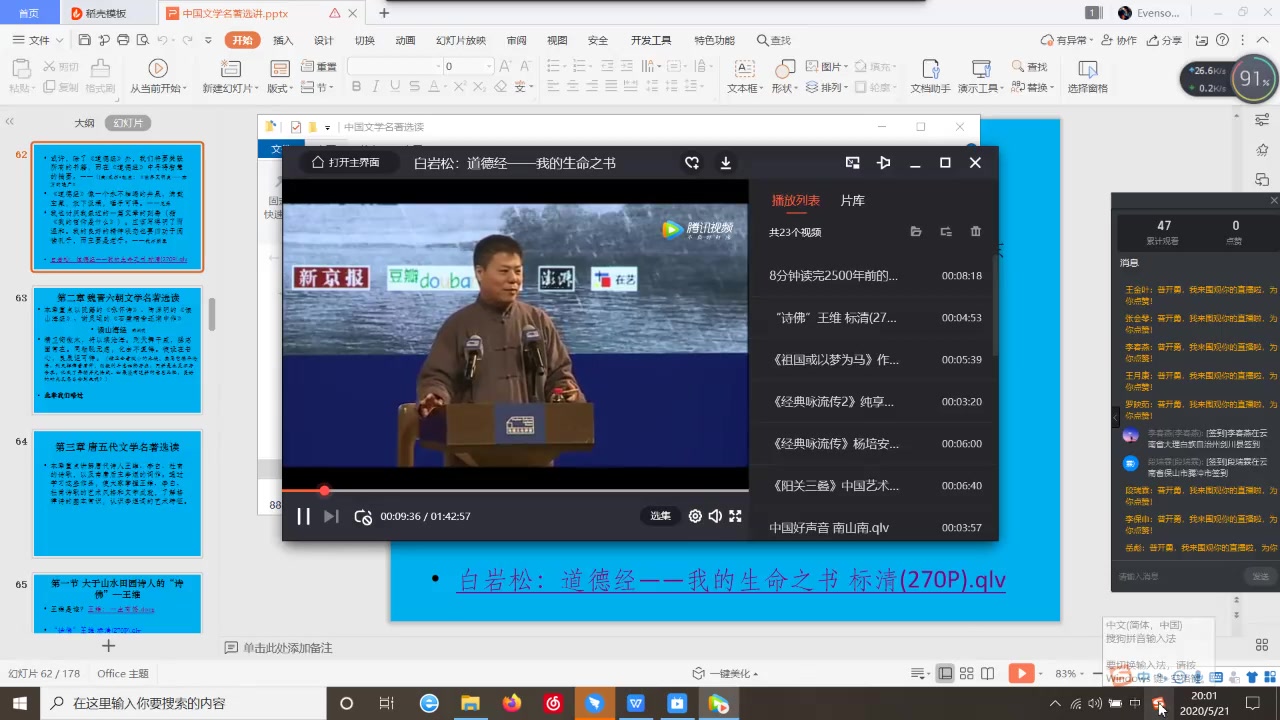Play "诗佛"王维 标清 playlist item
Screen dimensions: 1280x720
(873, 317)
